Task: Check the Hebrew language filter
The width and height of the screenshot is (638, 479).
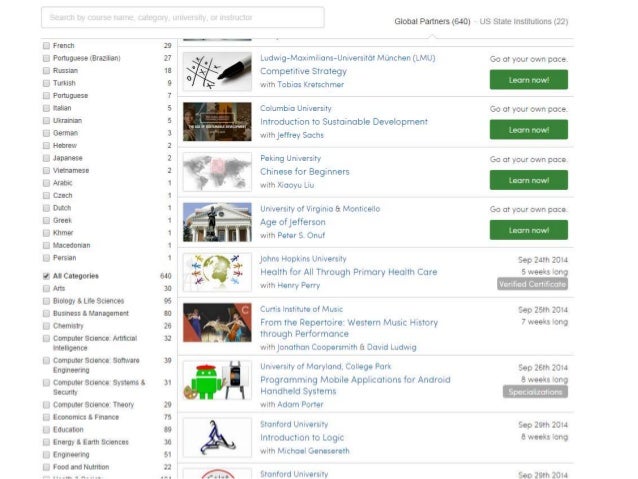Action: point(46,146)
